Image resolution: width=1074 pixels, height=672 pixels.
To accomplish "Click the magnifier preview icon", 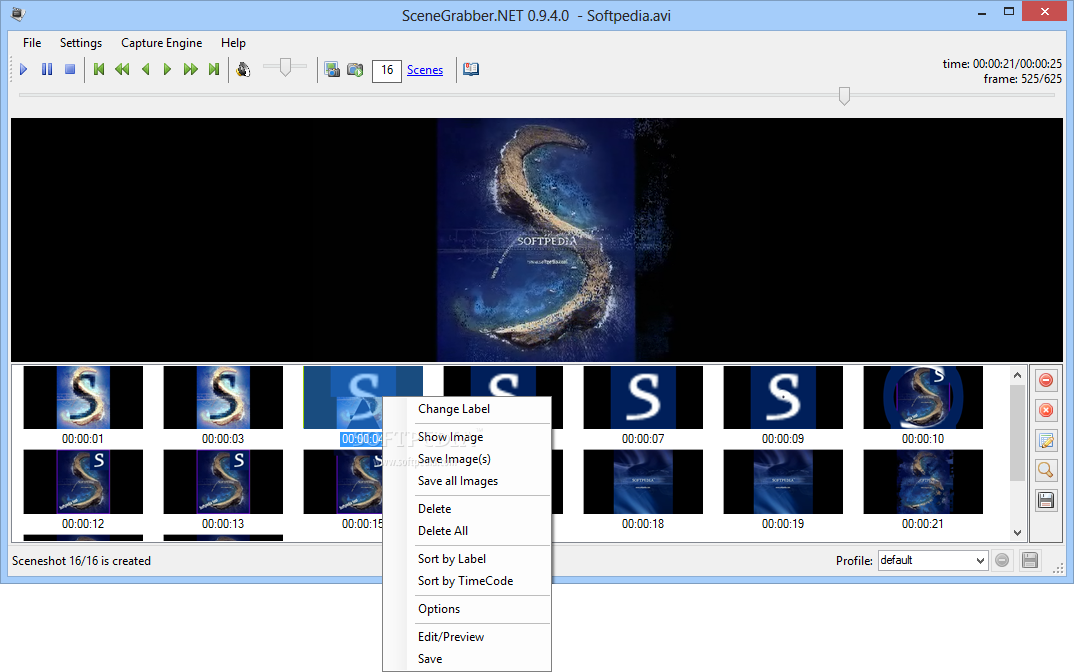I will coord(1046,470).
